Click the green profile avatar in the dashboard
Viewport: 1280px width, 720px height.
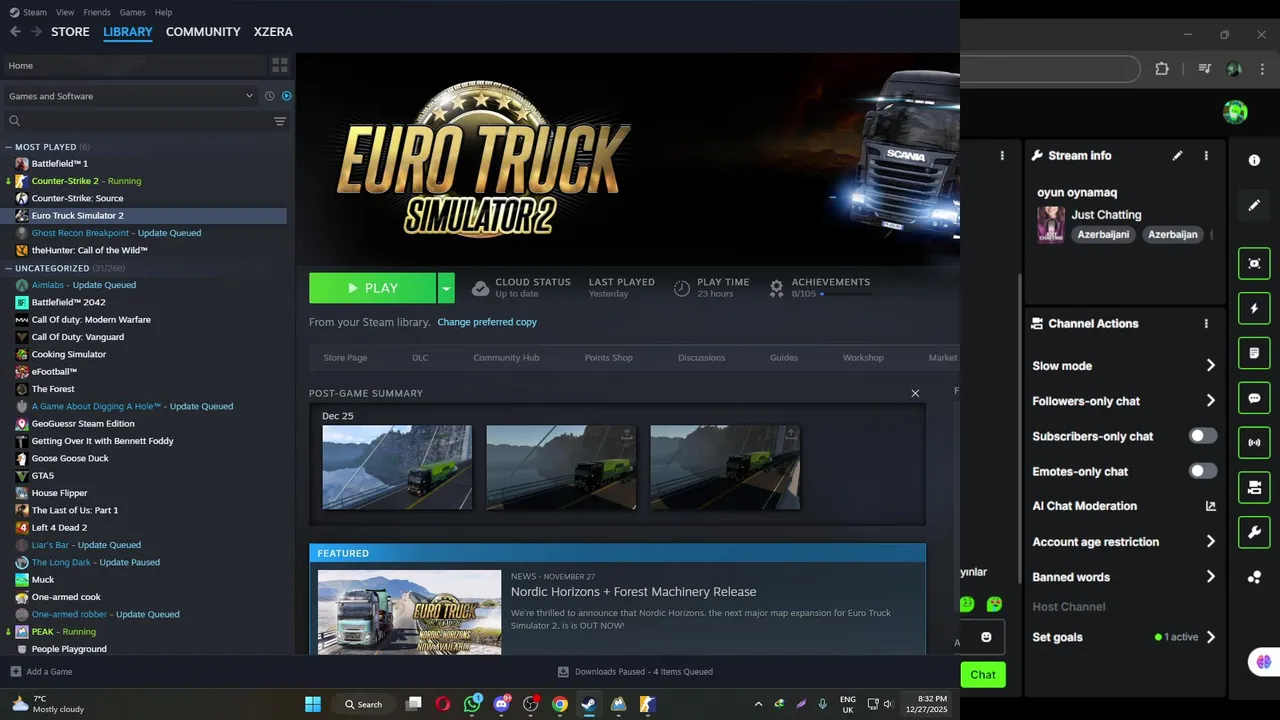tap(1235, 111)
